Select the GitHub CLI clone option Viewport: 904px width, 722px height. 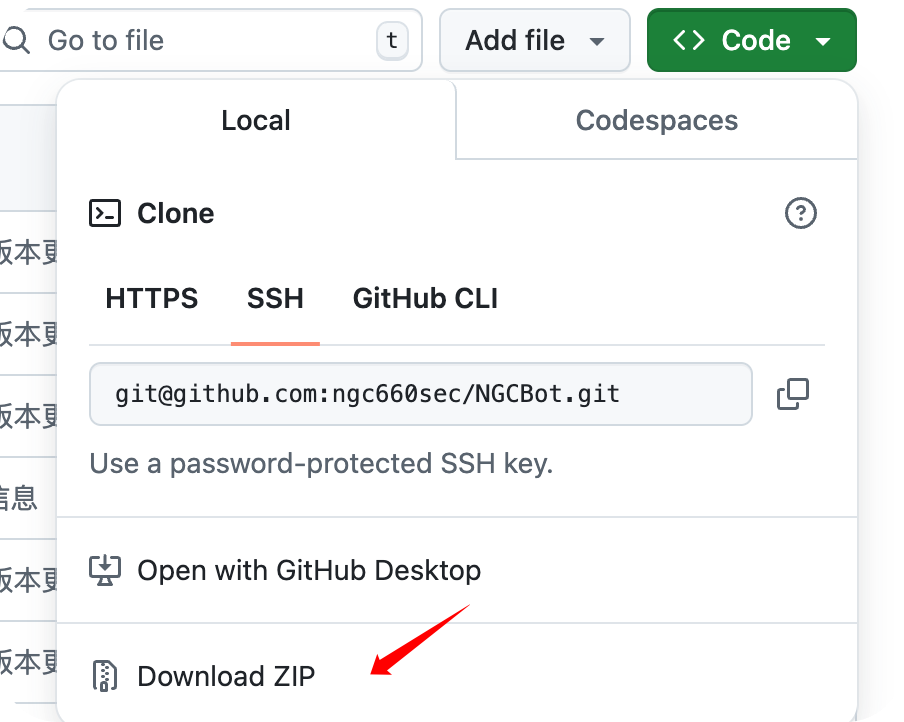[x=425, y=299]
